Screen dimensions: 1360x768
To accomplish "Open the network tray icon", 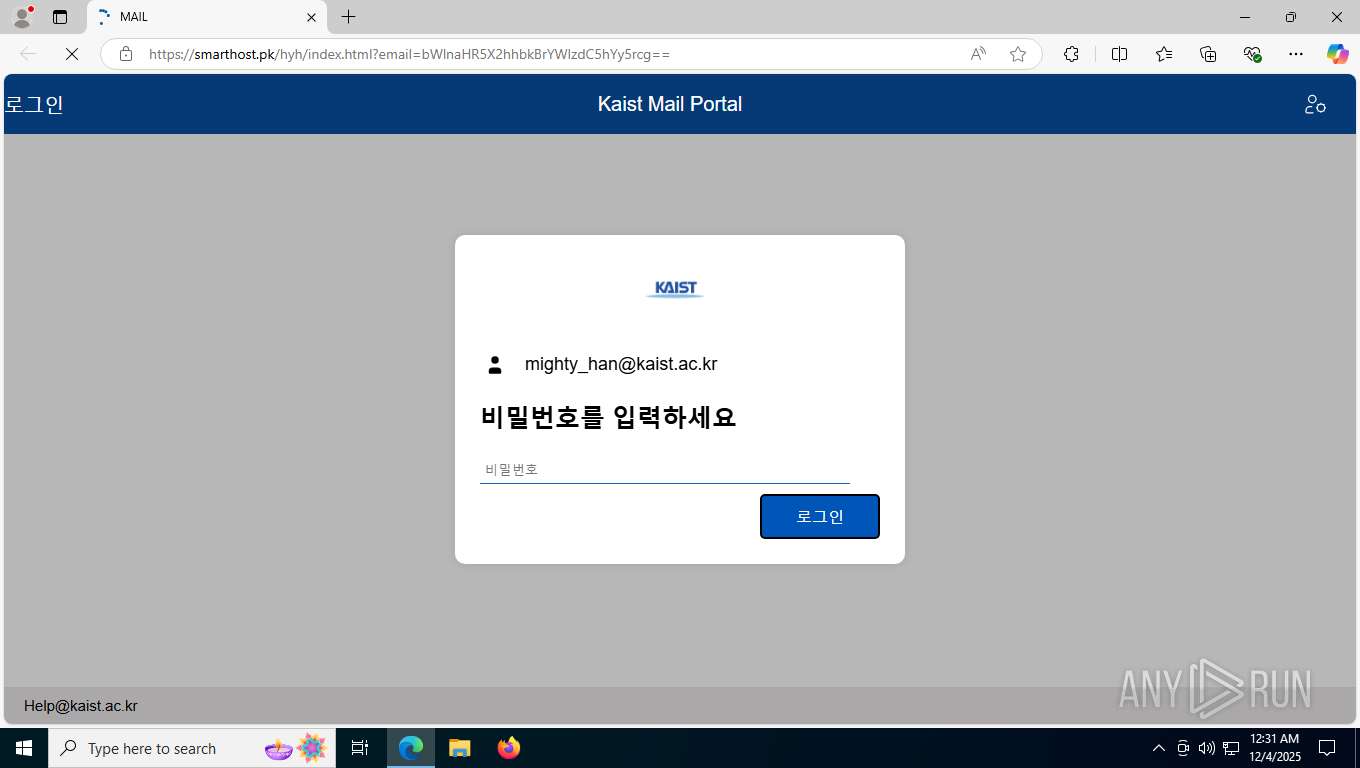I will tap(1231, 748).
